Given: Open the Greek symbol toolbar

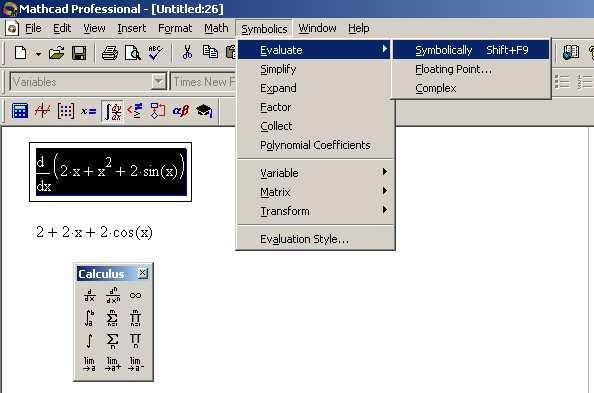Looking at the screenshot, I should coord(180,111).
